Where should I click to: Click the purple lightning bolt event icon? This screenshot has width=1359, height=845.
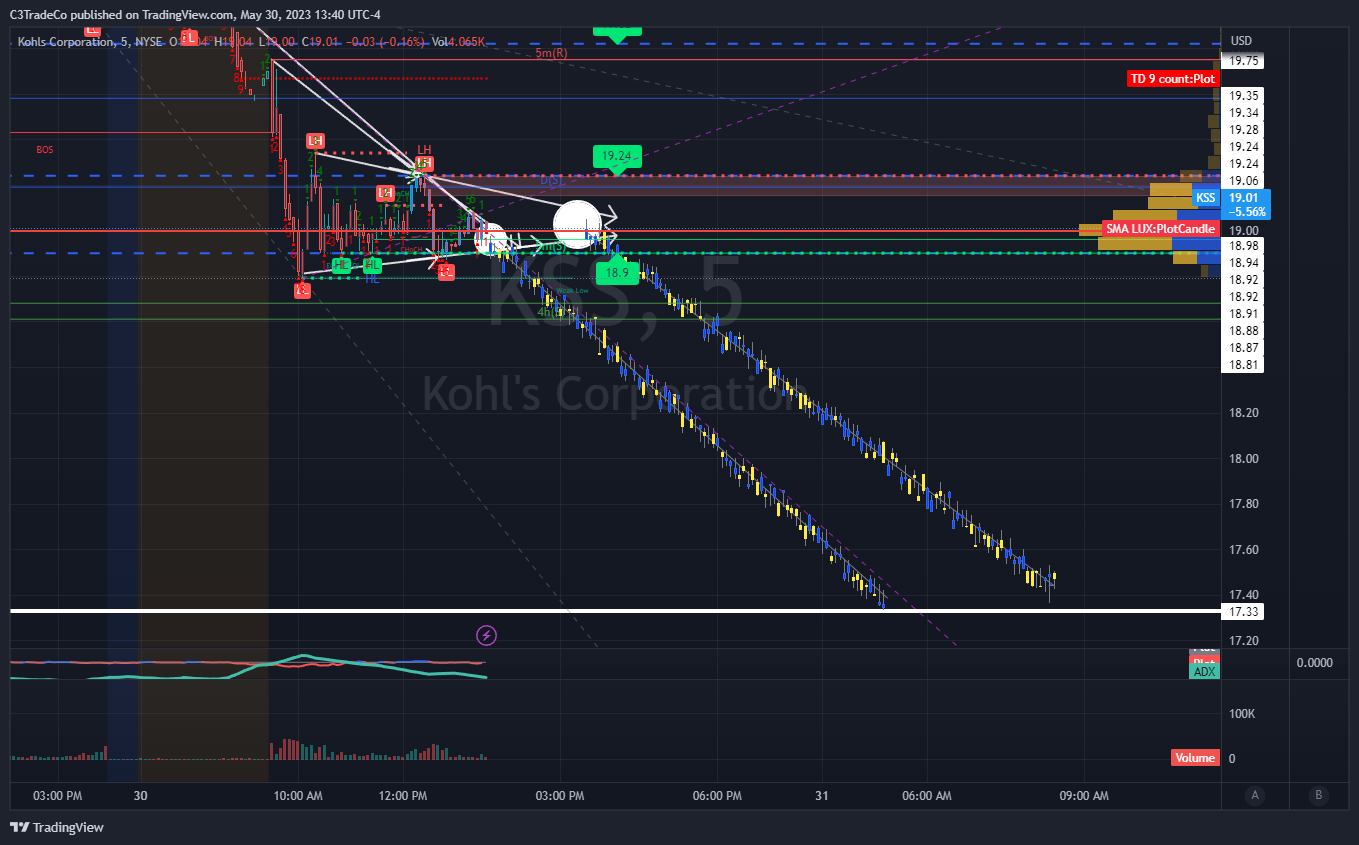487,635
